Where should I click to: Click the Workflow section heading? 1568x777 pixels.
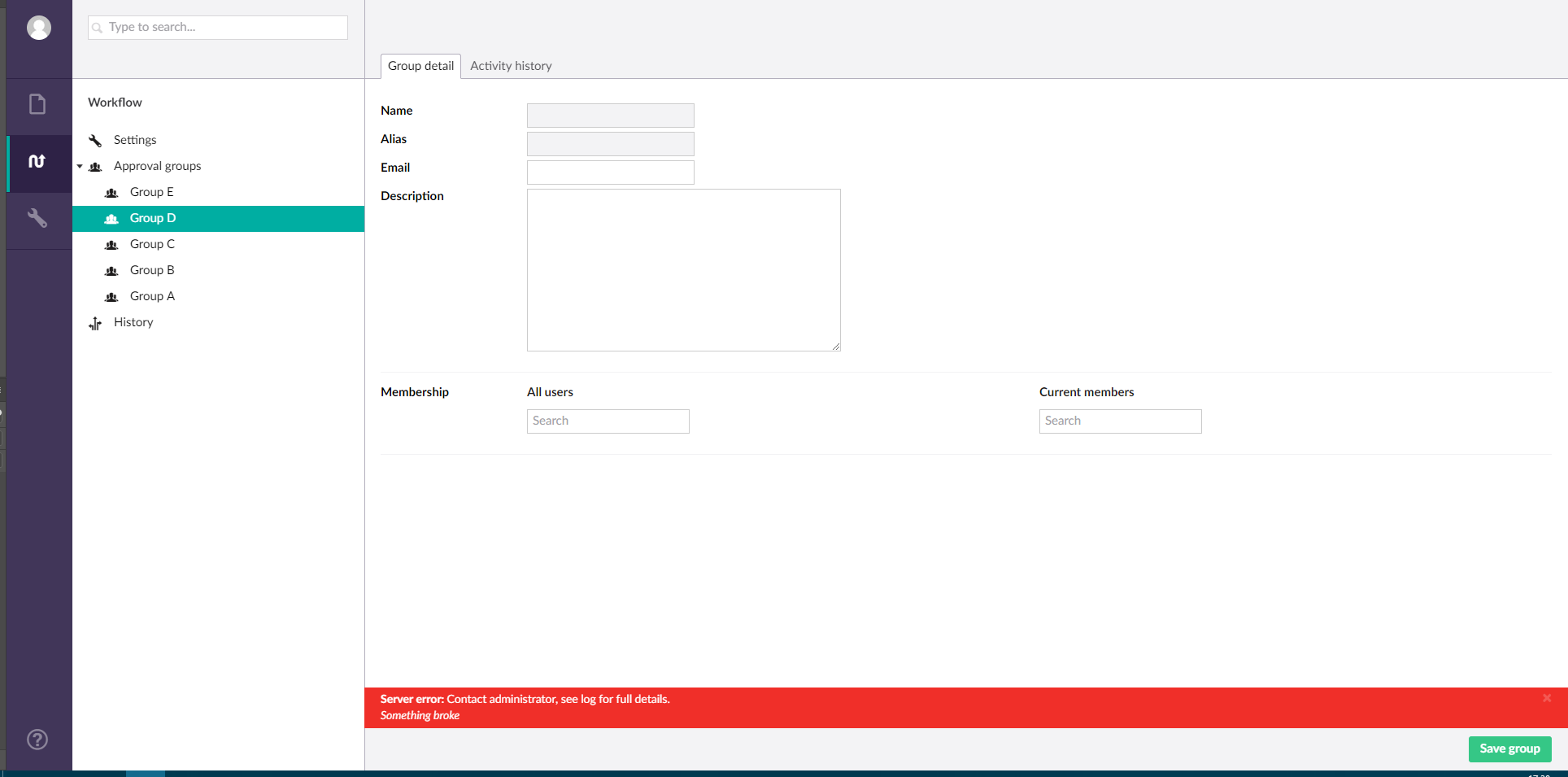(x=115, y=103)
